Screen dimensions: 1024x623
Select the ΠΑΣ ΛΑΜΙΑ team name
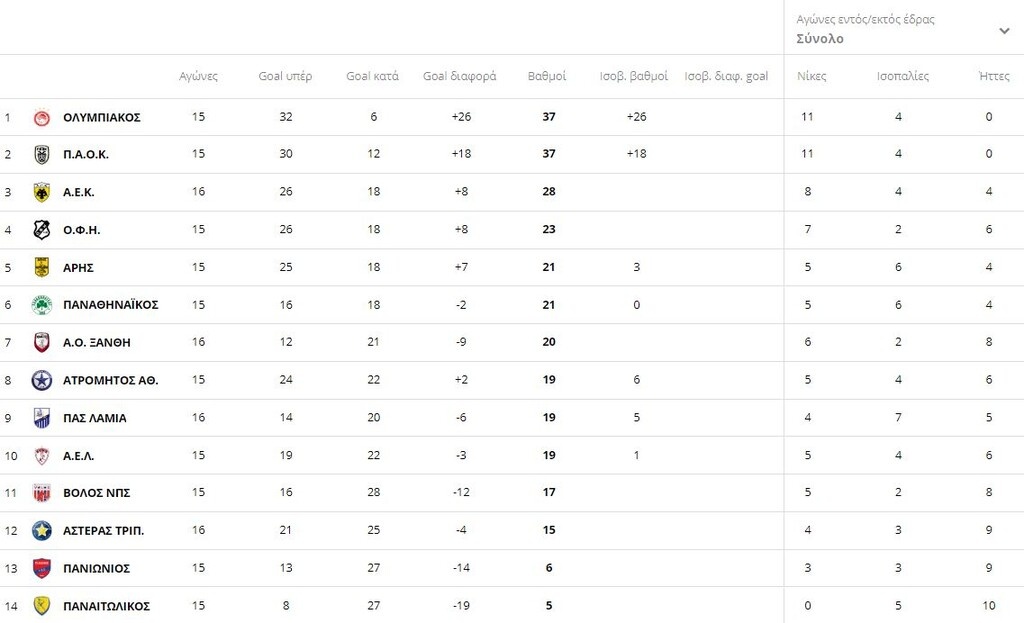[x=94, y=418]
